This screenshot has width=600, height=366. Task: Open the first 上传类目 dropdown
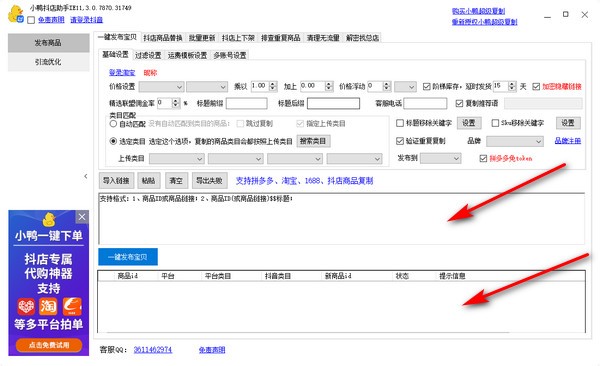(176, 158)
